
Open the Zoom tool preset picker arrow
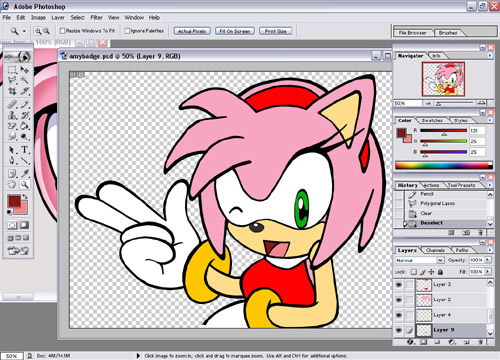pos(24,31)
